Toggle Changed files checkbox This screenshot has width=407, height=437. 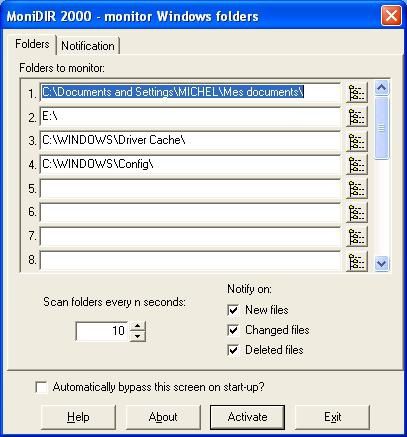[x=233, y=330]
